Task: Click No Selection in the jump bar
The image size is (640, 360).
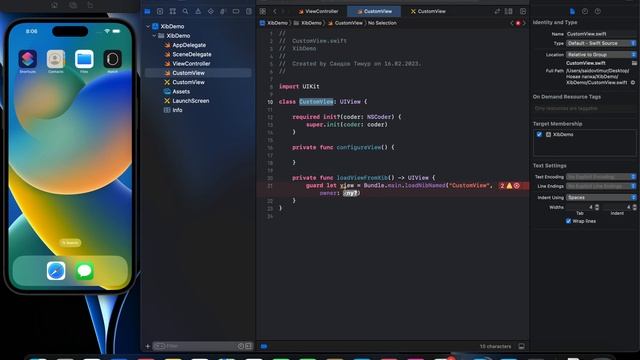Action: click(382, 23)
